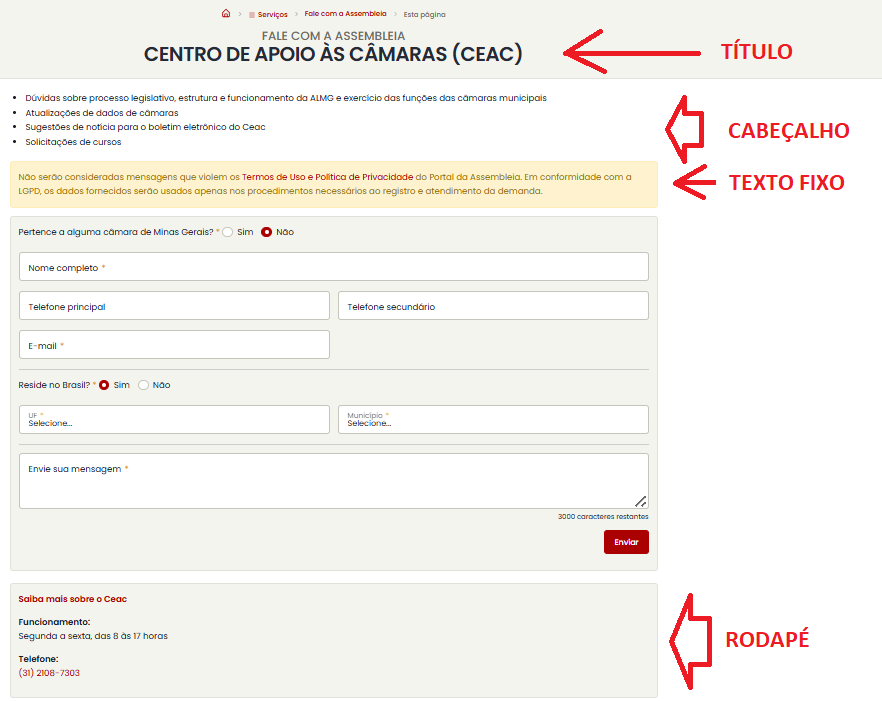Image resolution: width=882 pixels, height=701 pixels.
Task: Choose Sim for Reside no Brasil
Action: point(104,385)
